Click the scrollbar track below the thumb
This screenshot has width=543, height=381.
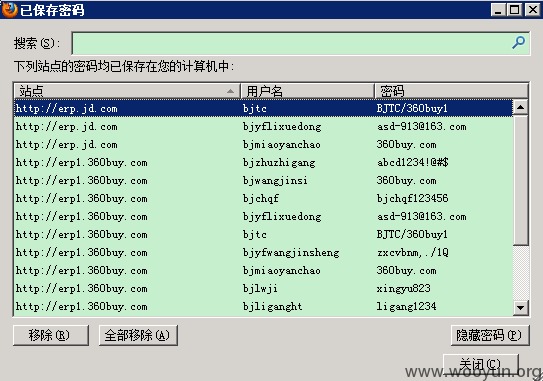[520, 273]
